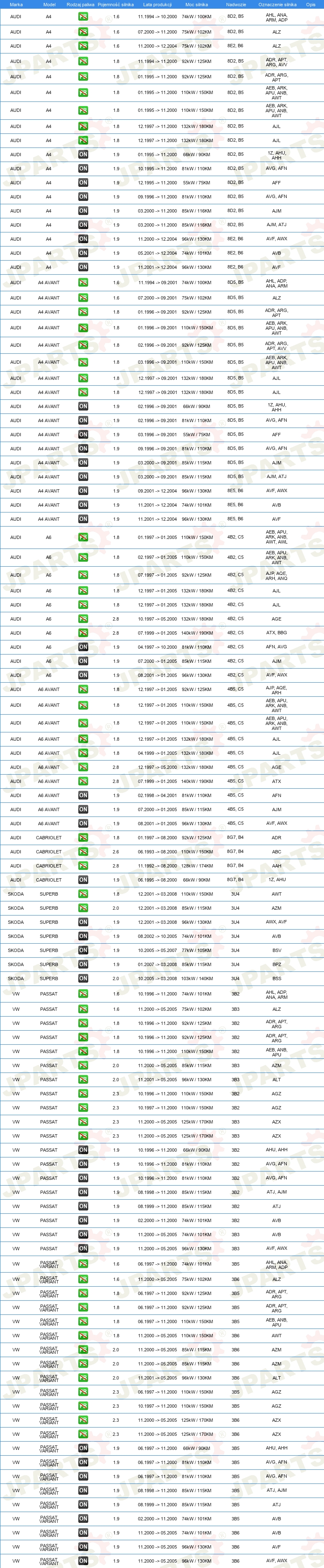The image size is (324, 1568).
Task: Select the 01.2007 -> 03.2008 production years cell
Action: 157,964
